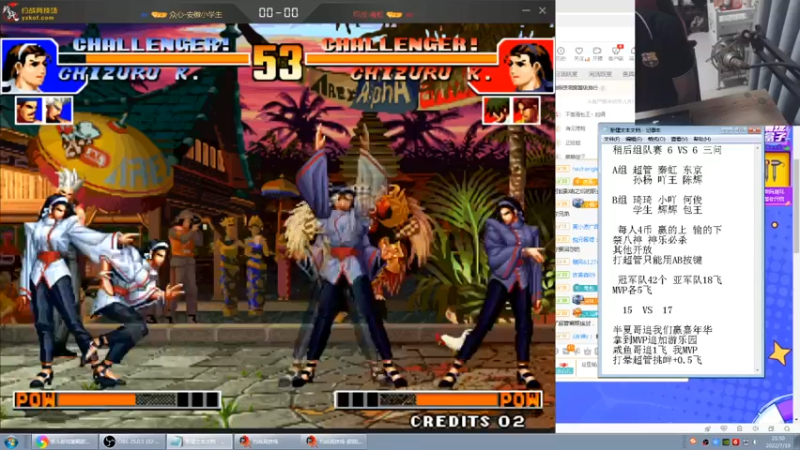Click the yzkof.com platform logo

[31, 12]
